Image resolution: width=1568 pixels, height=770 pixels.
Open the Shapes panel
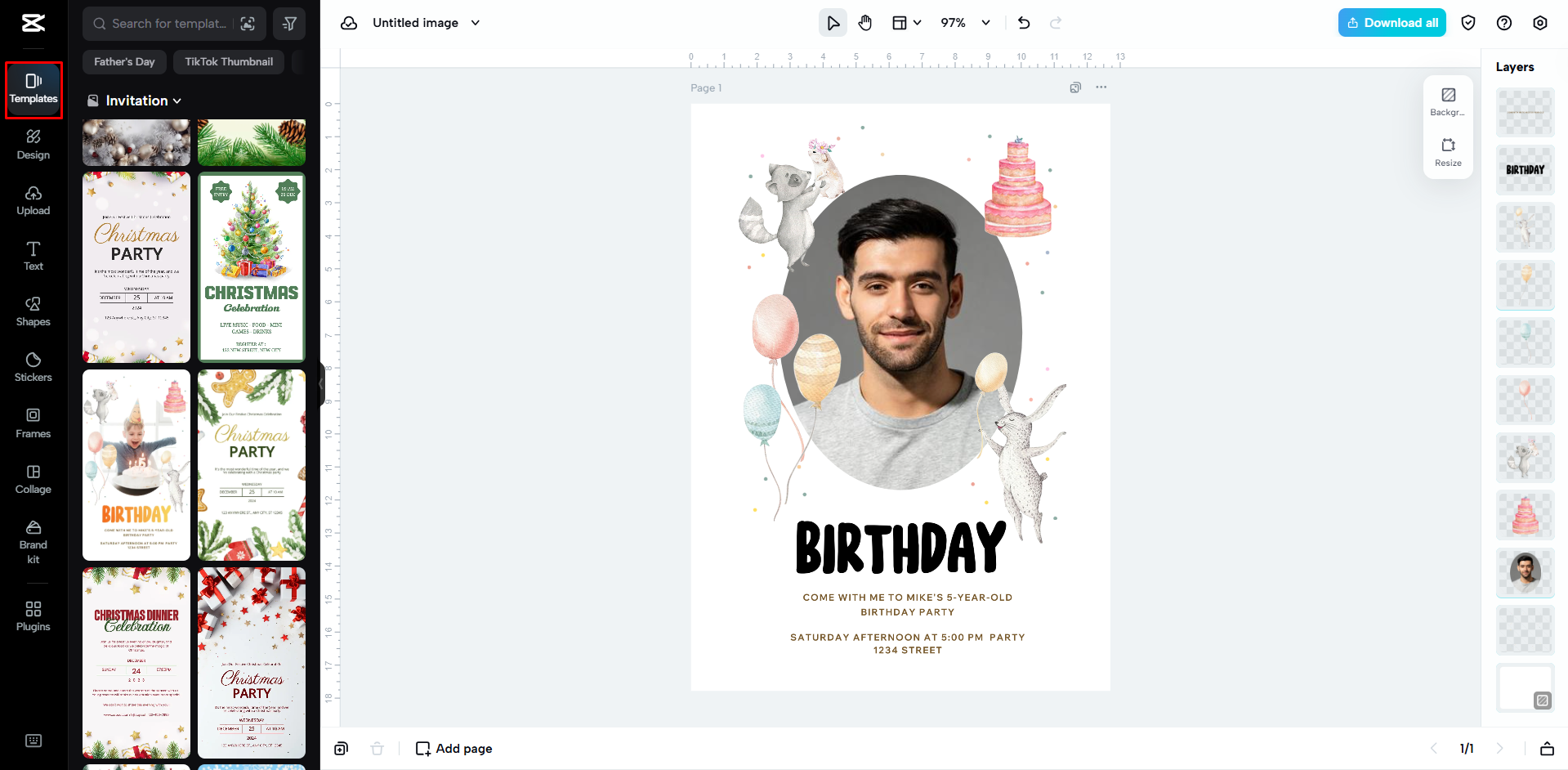pyautogui.click(x=33, y=312)
